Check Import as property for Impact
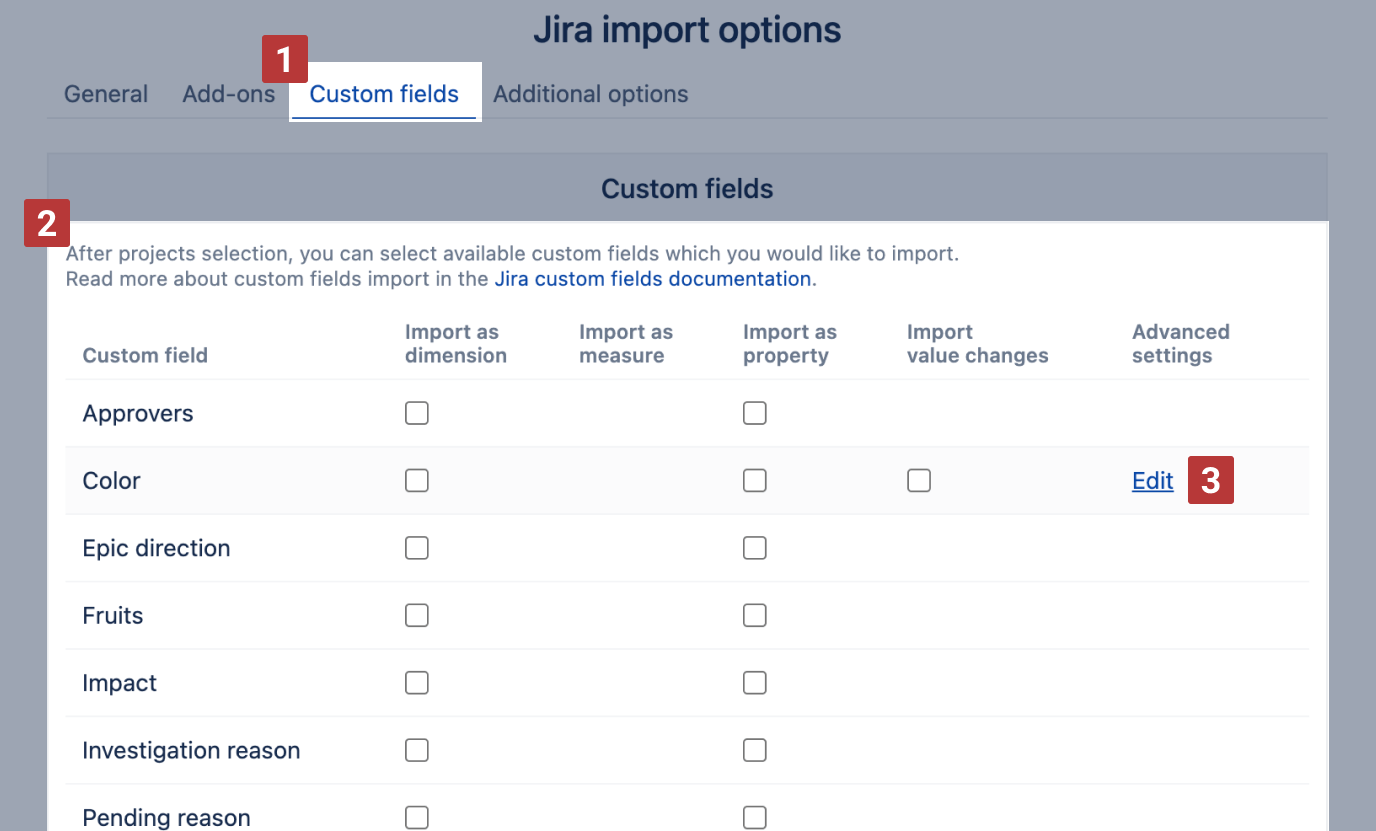The height and width of the screenshot is (831, 1376). tap(755, 683)
